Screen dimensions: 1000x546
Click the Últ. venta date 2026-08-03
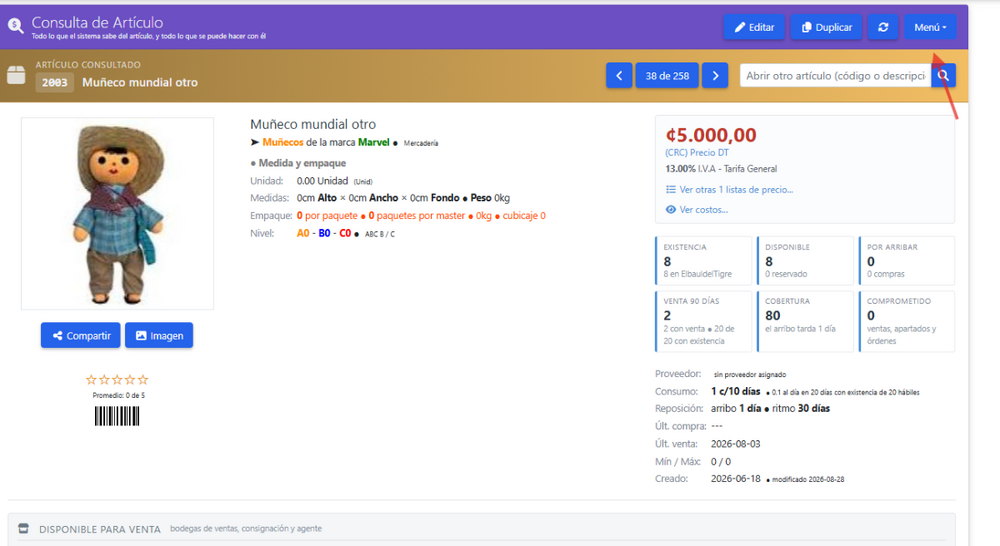point(735,444)
